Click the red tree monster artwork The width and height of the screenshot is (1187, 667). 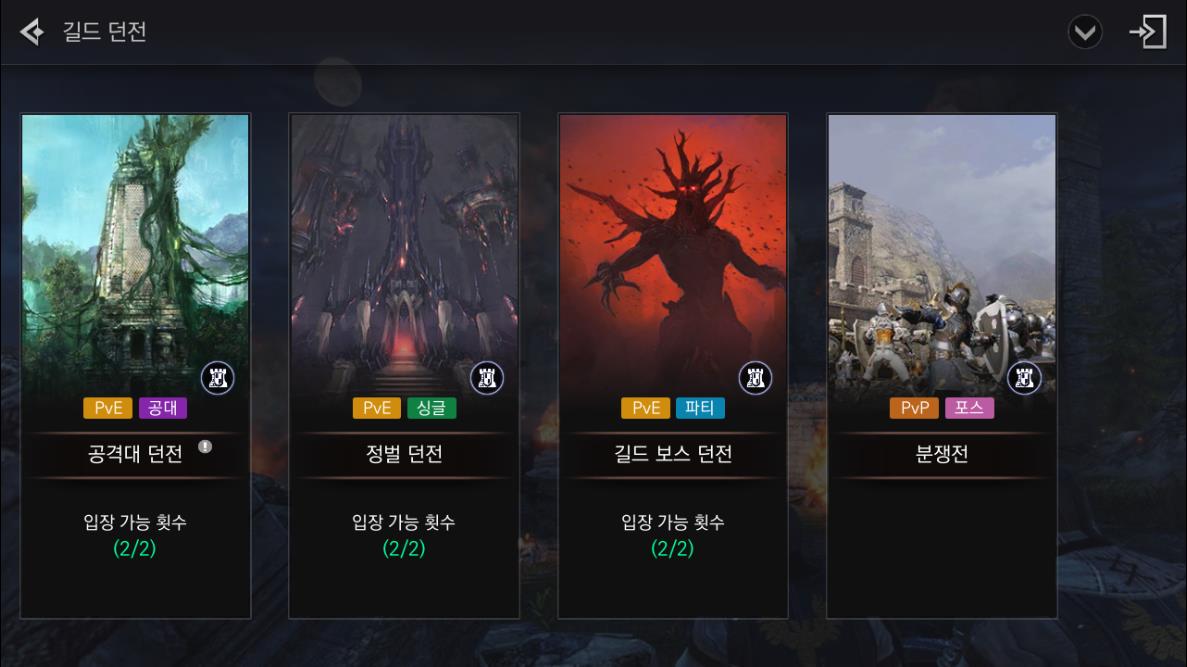[x=673, y=250]
